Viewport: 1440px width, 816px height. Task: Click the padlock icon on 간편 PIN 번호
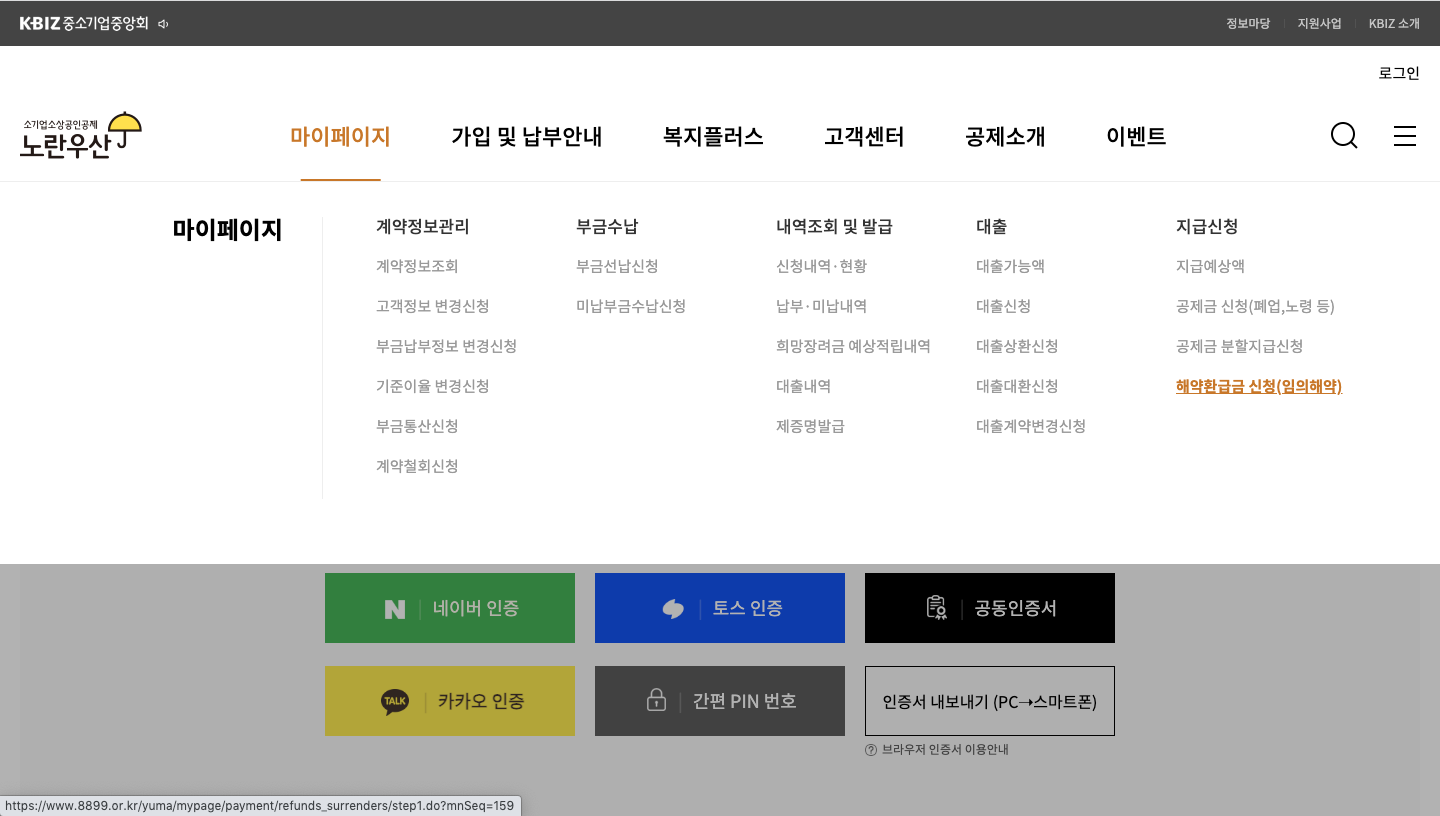pyautogui.click(x=655, y=700)
